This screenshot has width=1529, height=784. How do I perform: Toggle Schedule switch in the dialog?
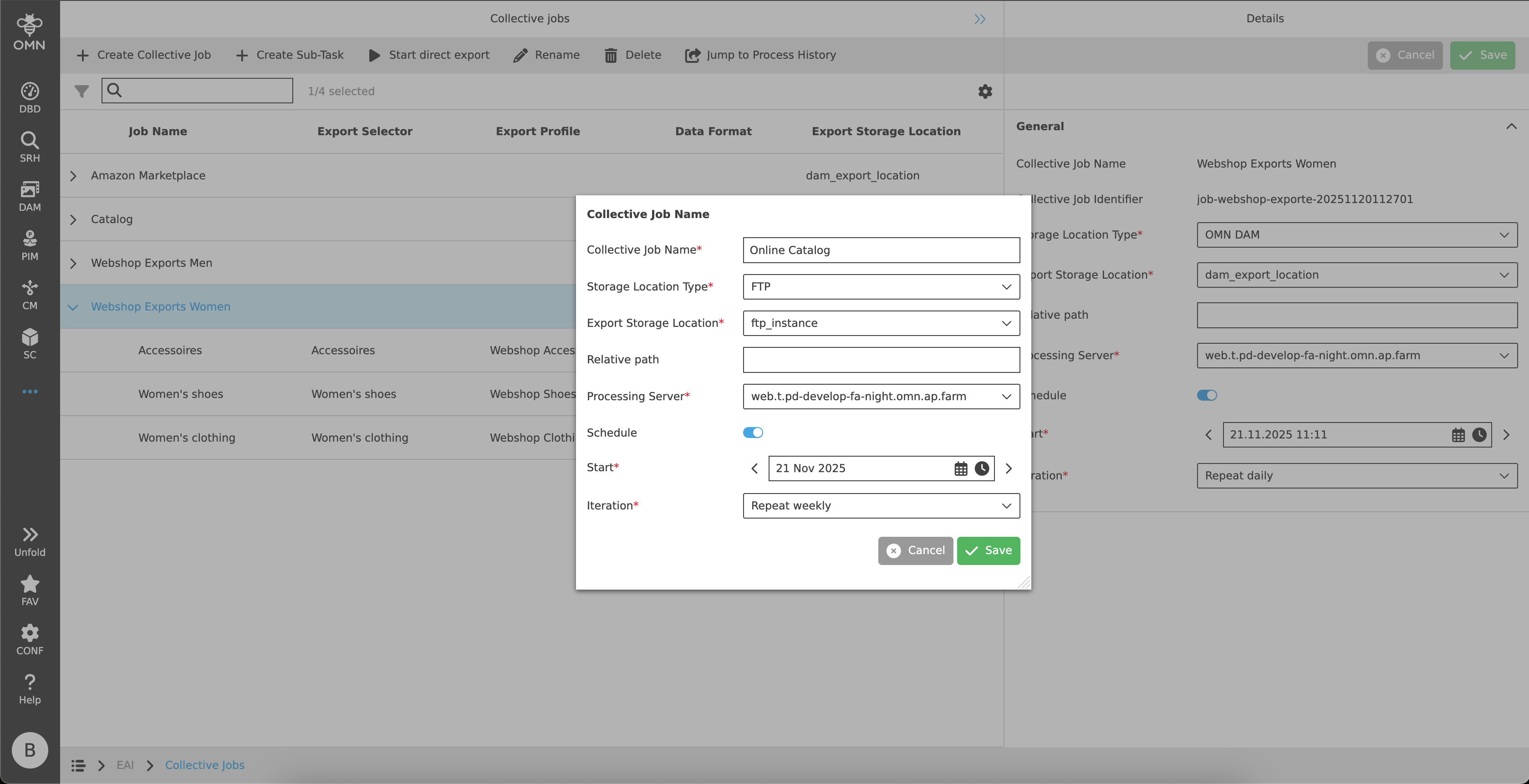tap(753, 433)
